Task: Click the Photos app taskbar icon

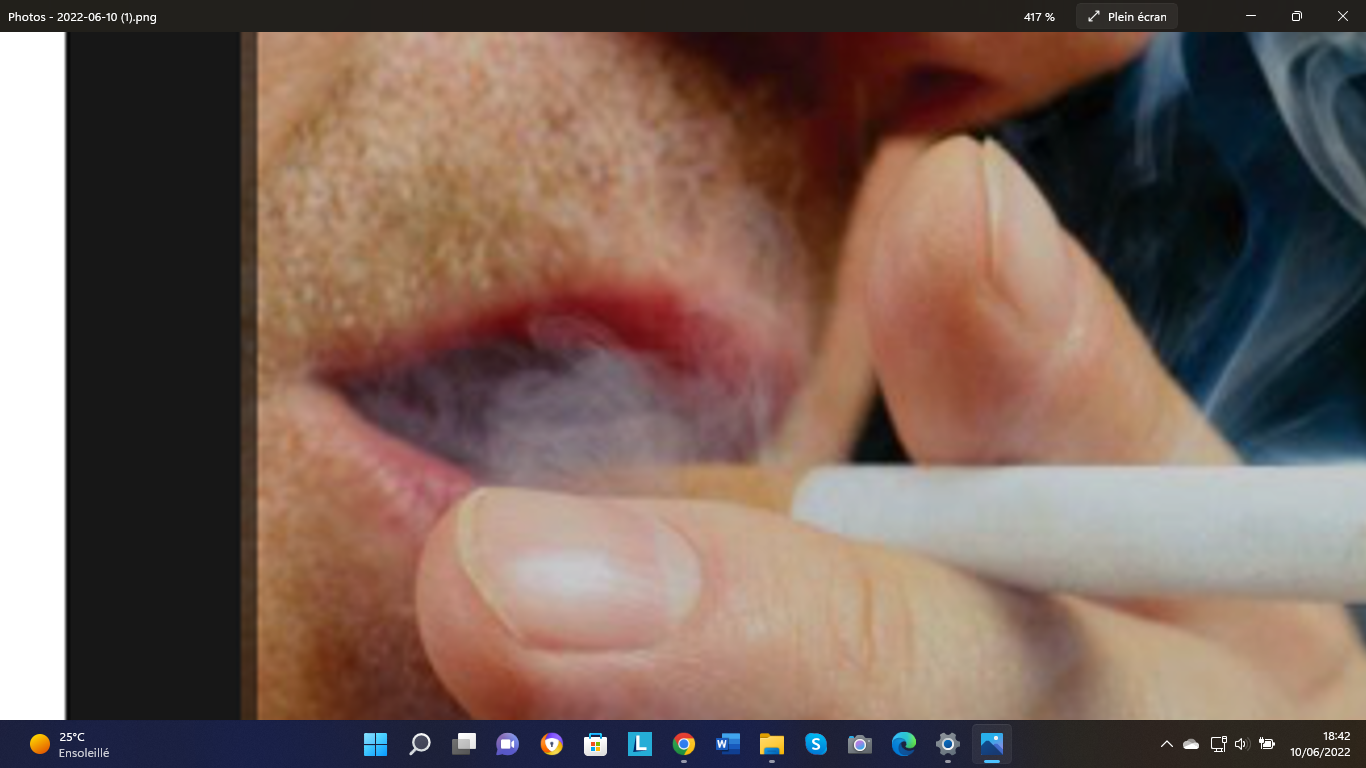Action: (992, 744)
